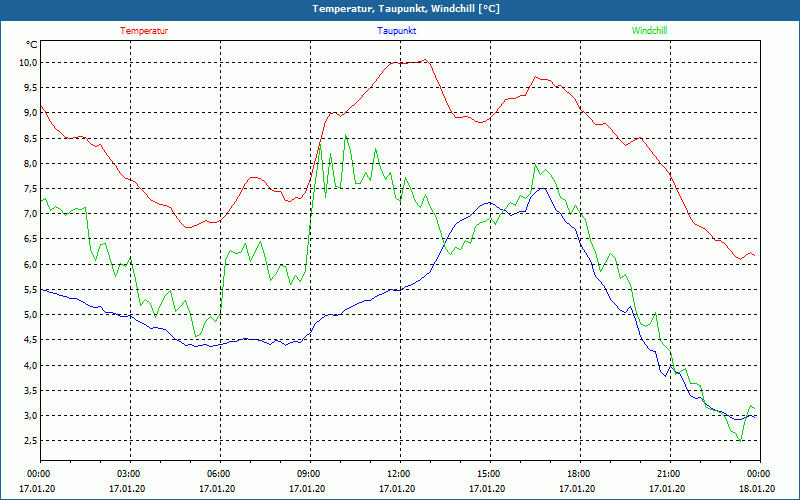Click the blue Taupunkt legend label
800x500 pixels.
pyautogui.click(x=396, y=31)
